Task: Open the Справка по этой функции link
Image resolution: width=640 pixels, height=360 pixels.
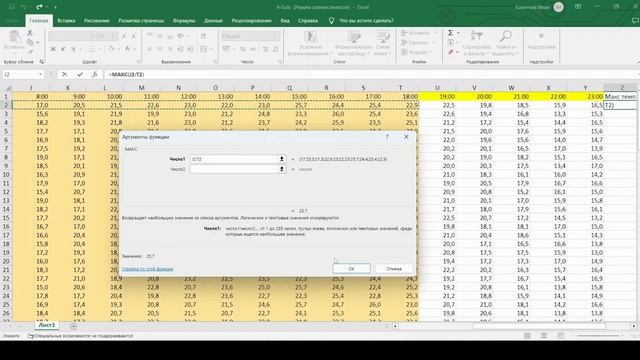Action: point(147,269)
